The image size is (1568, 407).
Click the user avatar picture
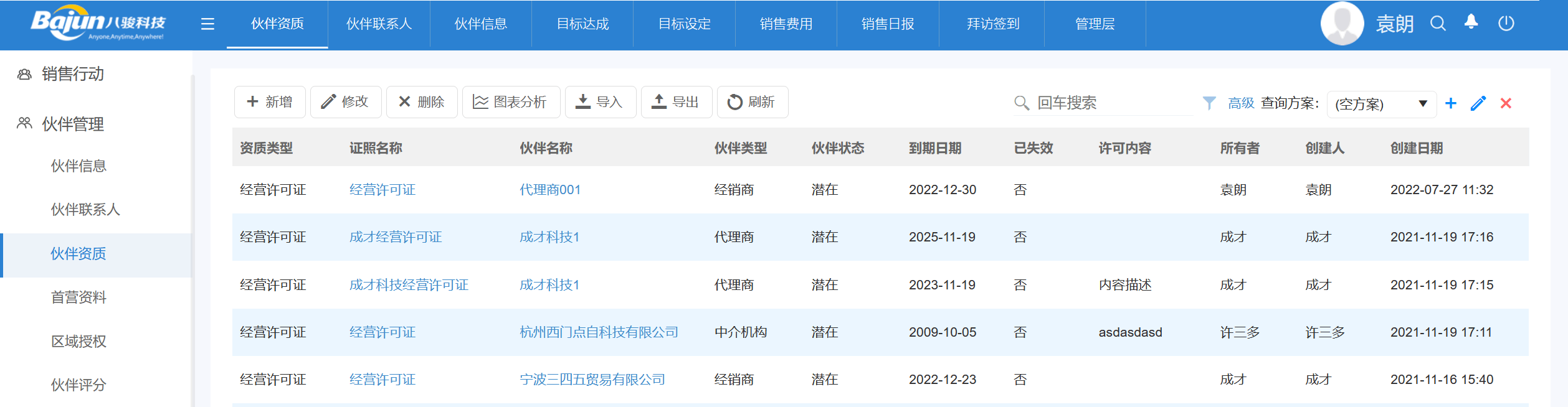tap(1342, 24)
